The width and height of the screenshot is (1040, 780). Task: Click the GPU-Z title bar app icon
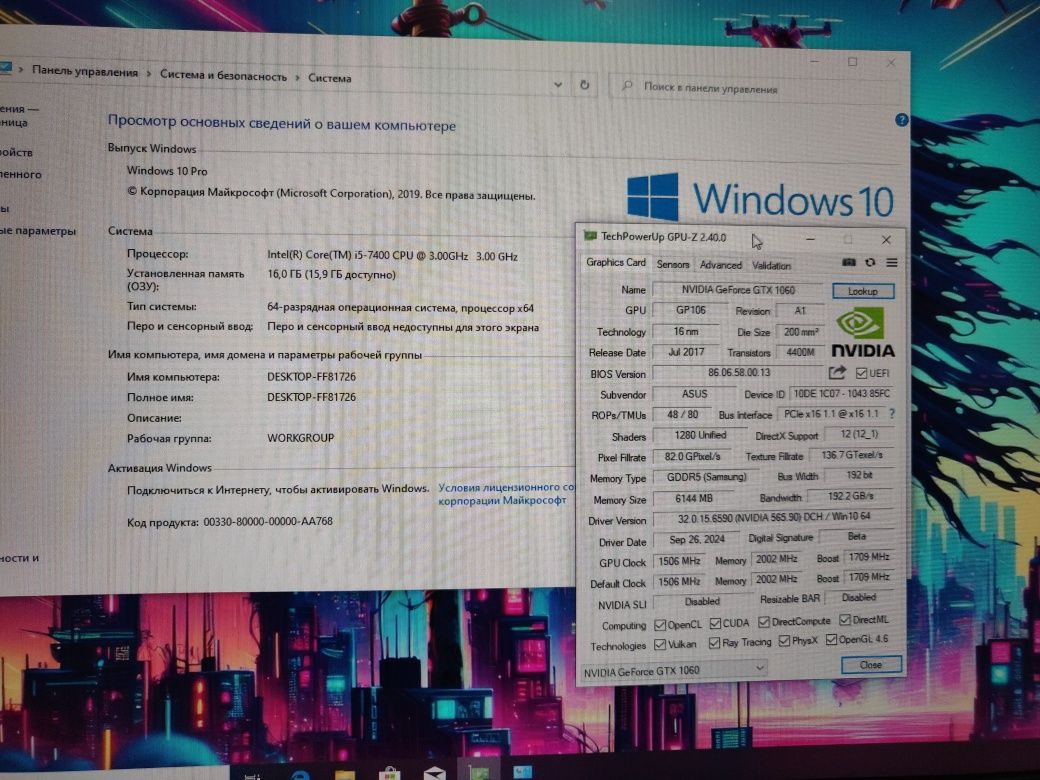589,235
